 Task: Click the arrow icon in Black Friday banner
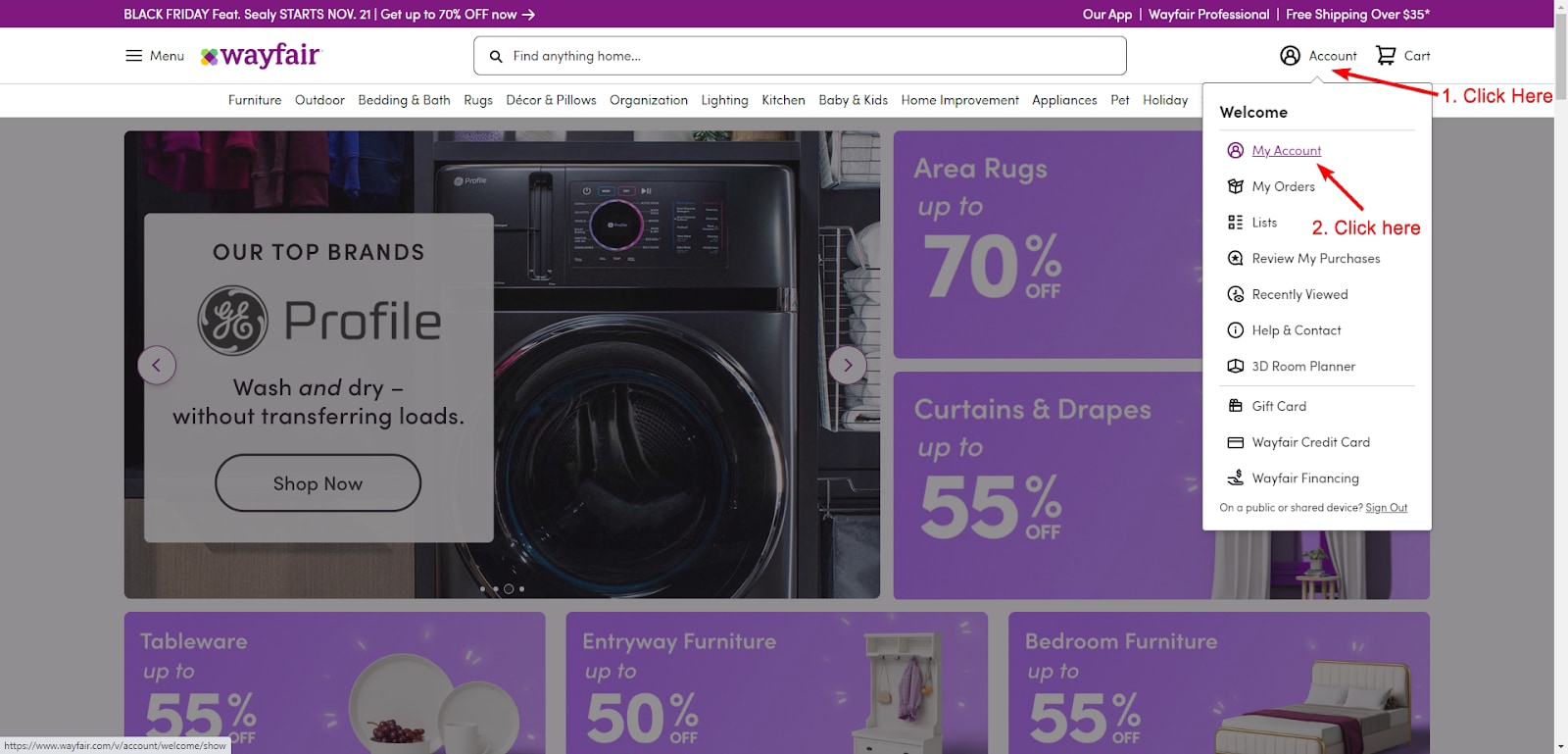pos(528,15)
